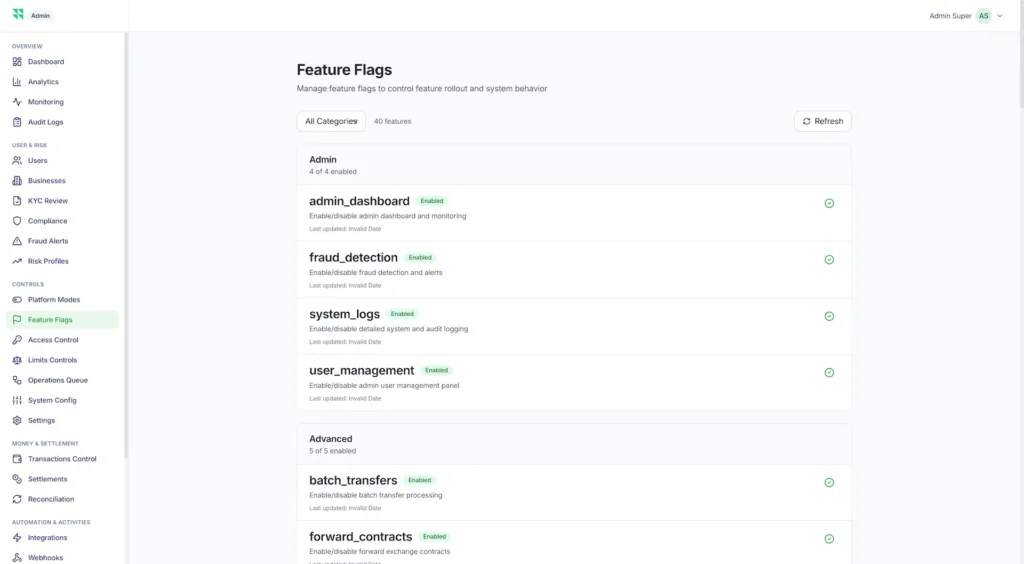1024x564 pixels.
Task: Toggle the user_management feature flag
Action: pyautogui.click(x=829, y=373)
